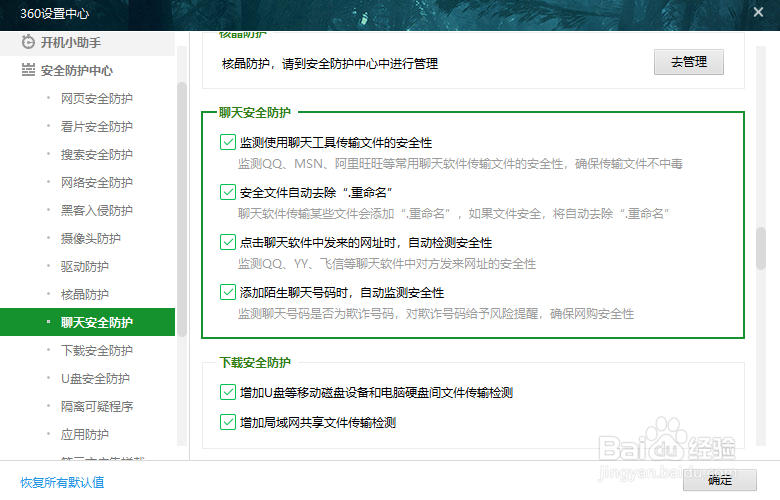Uncheck 增加U盘等移动磁盘设备 transfer detection
Viewport: 780px width, 500px height.
point(228,392)
